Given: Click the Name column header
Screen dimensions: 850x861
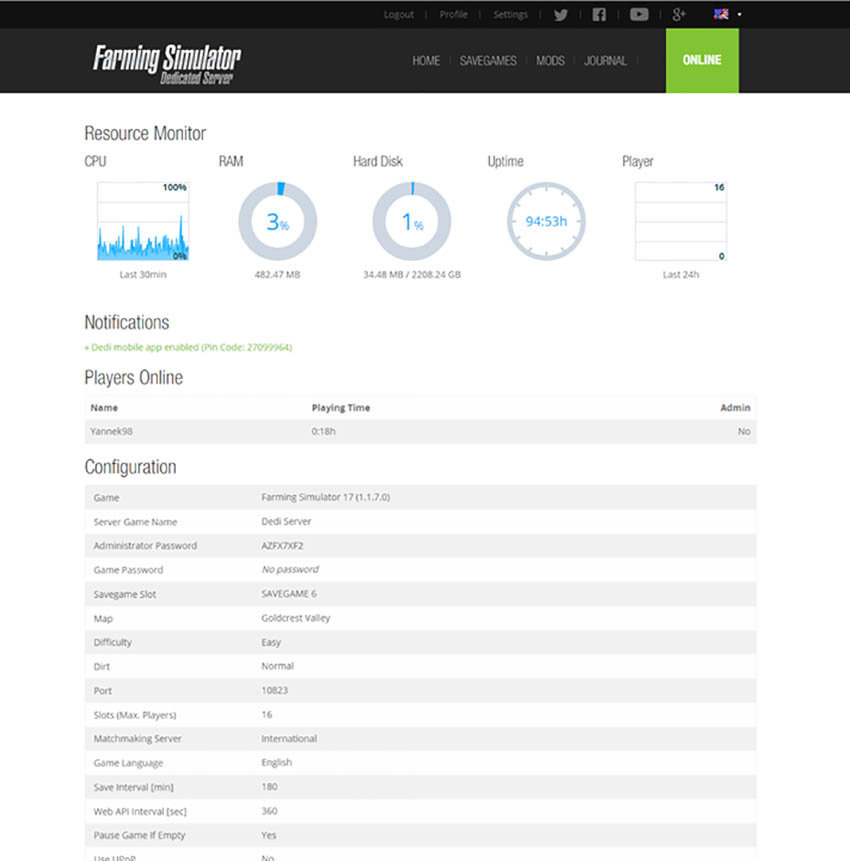Looking at the screenshot, I should click(104, 407).
